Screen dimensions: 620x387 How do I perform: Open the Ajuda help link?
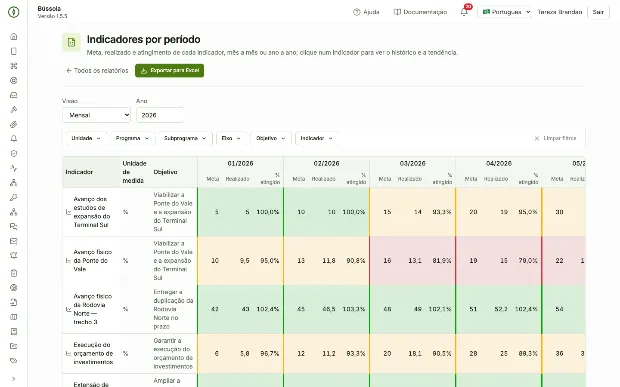tap(366, 12)
